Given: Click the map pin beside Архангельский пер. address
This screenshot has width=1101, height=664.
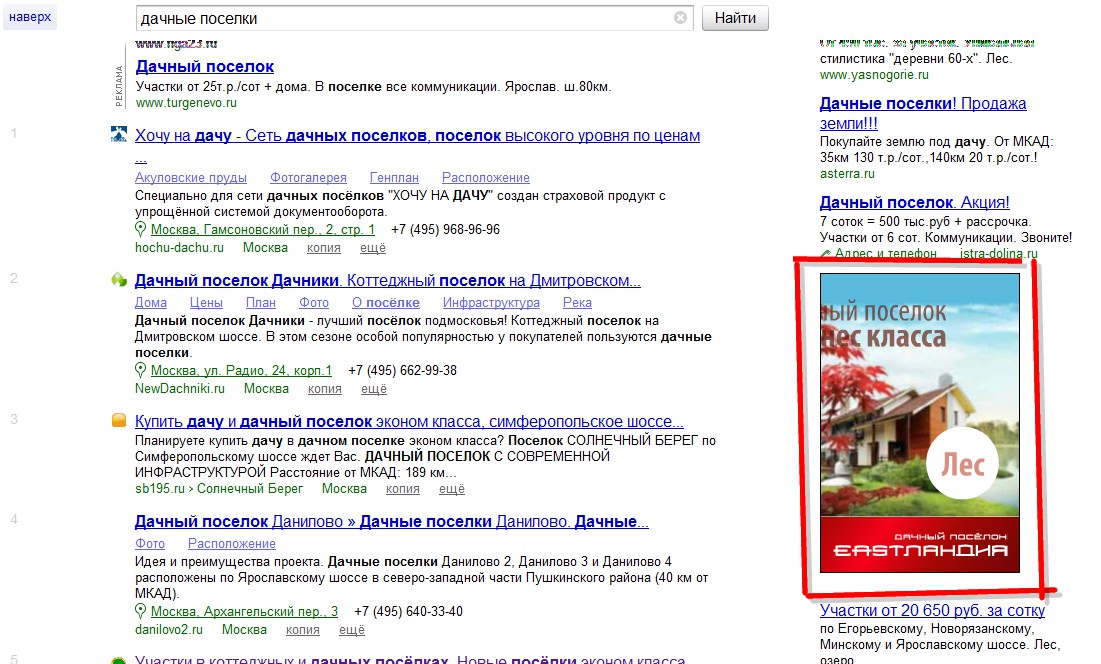Looking at the screenshot, I should (140, 611).
